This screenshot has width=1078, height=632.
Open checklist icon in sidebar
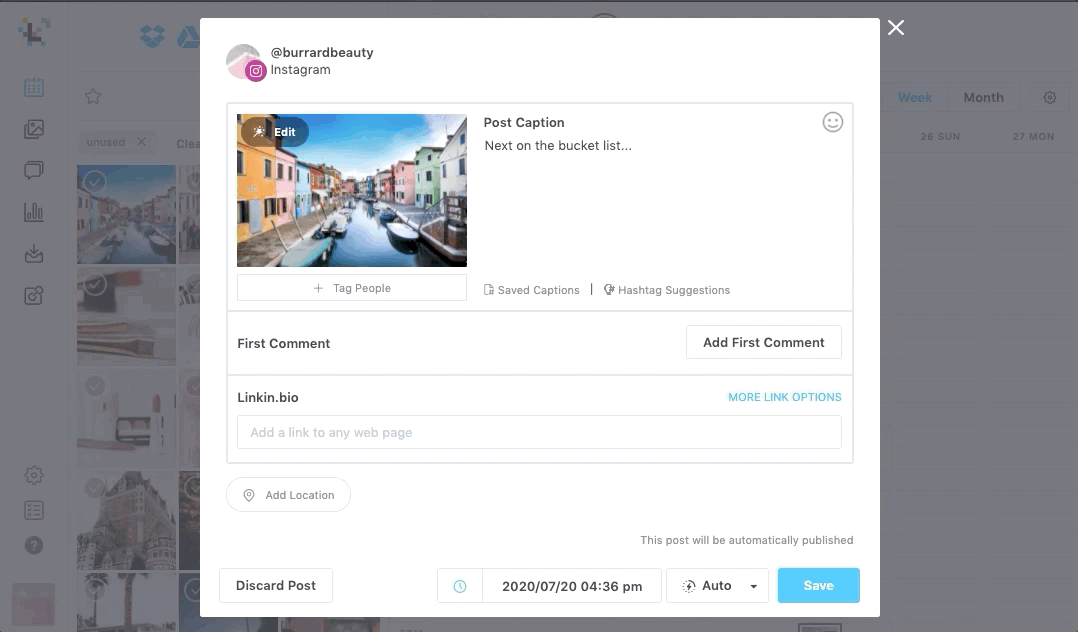(34, 510)
